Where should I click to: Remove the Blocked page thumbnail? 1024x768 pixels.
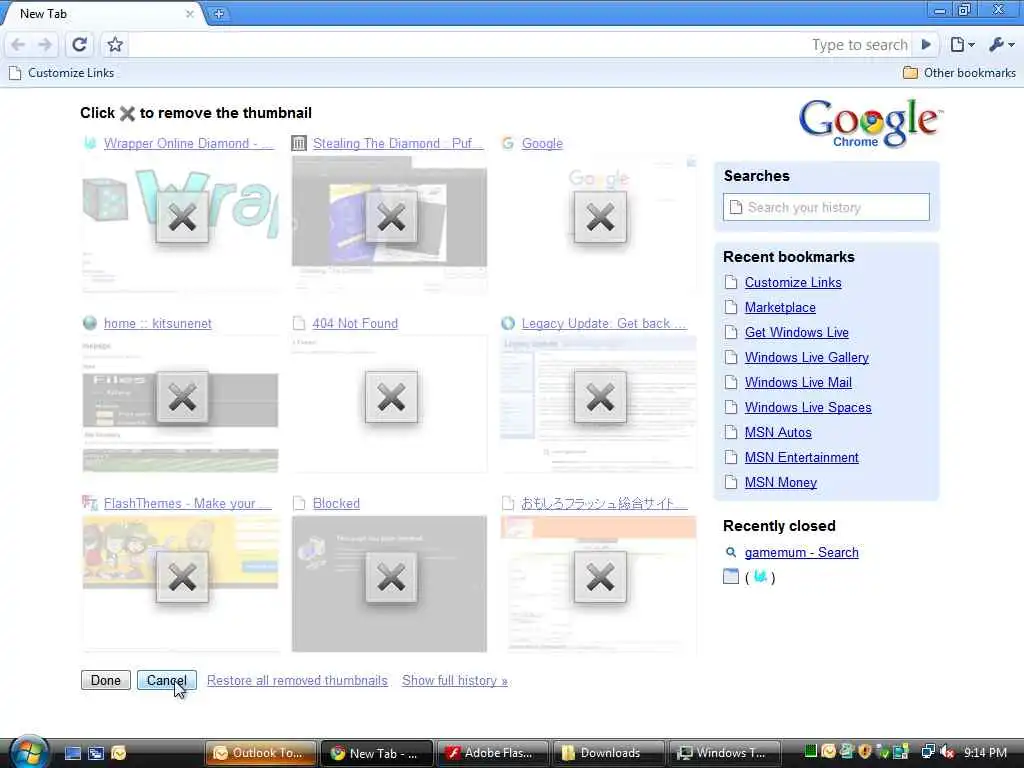click(x=391, y=577)
